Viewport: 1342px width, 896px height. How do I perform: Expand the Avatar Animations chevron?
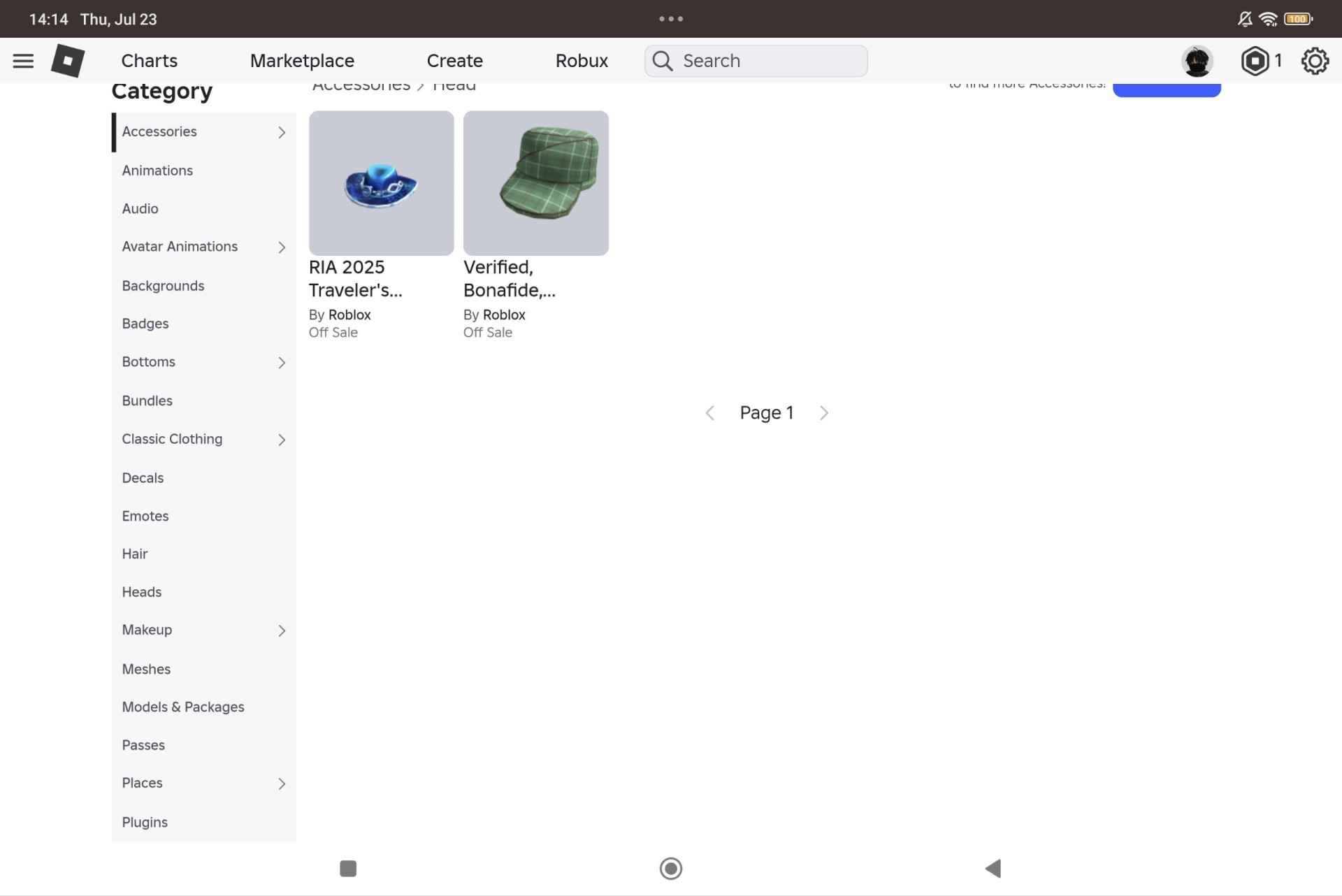click(x=282, y=247)
